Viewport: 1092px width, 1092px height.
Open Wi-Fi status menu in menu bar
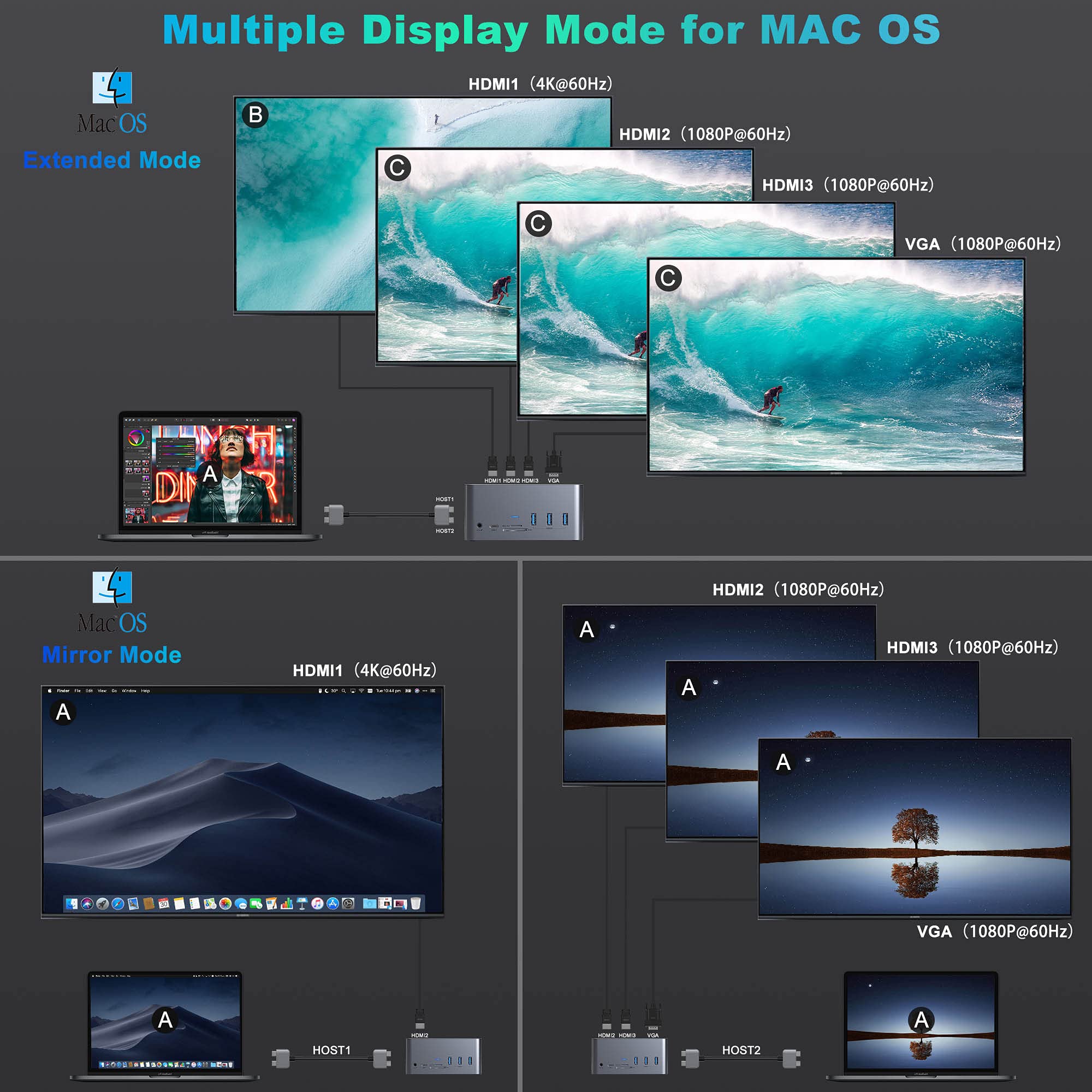tap(362, 691)
